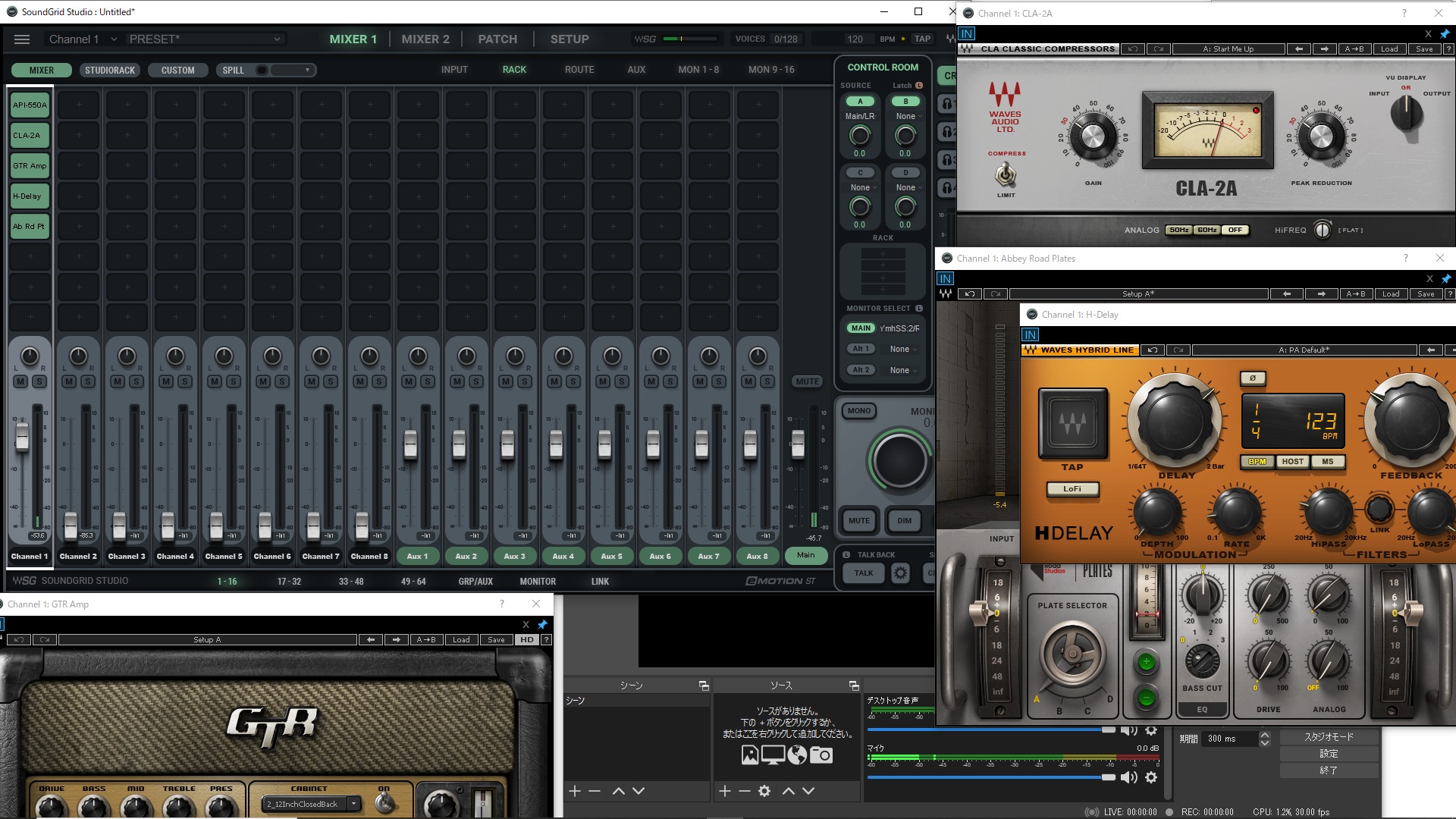Go to next preset in CLA-2A
The height and width of the screenshot is (819, 1456).
tap(1325, 49)
